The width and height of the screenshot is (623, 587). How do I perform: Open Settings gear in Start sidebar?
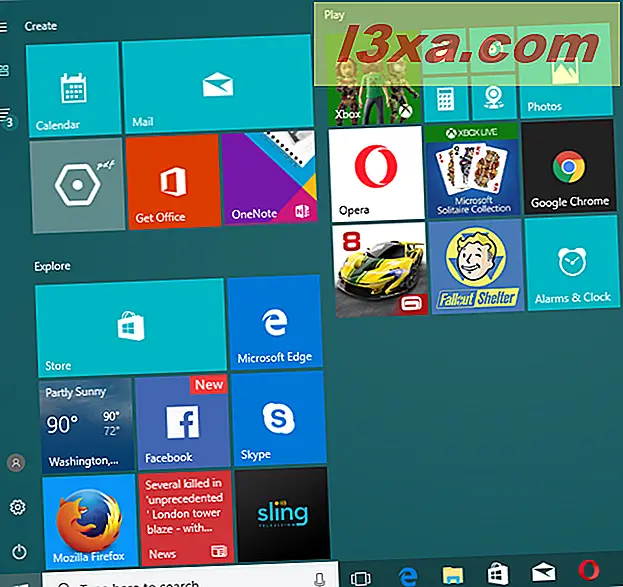[x=17, y=508]
